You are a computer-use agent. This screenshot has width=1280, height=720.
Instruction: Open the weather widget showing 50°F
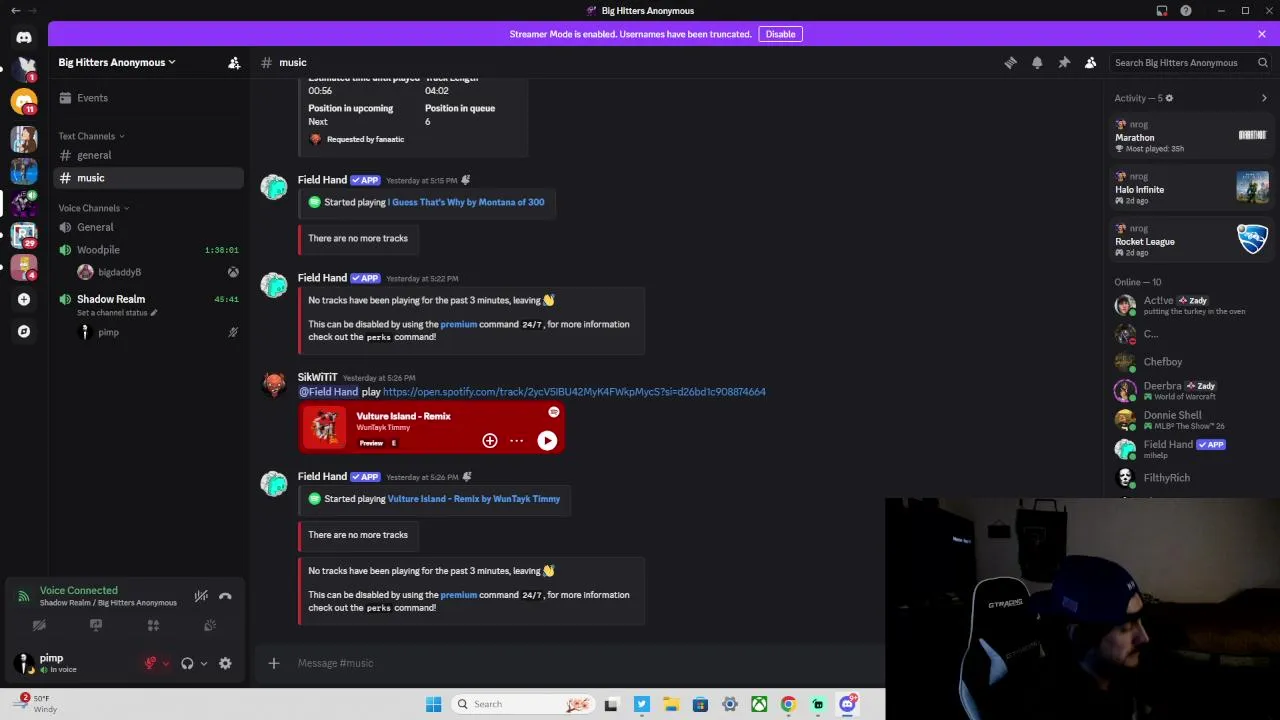tap(33, 703)
